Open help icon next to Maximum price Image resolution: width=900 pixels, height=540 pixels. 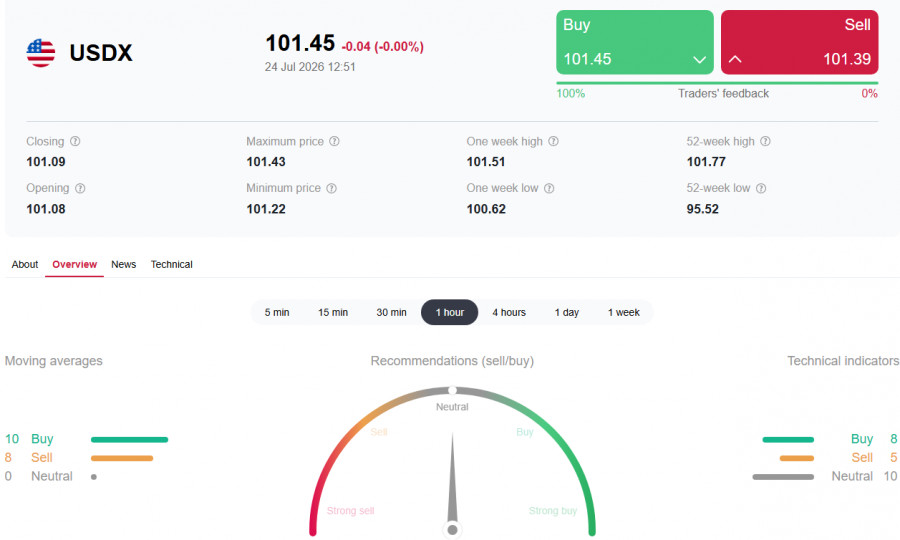[x=334, y=141]
